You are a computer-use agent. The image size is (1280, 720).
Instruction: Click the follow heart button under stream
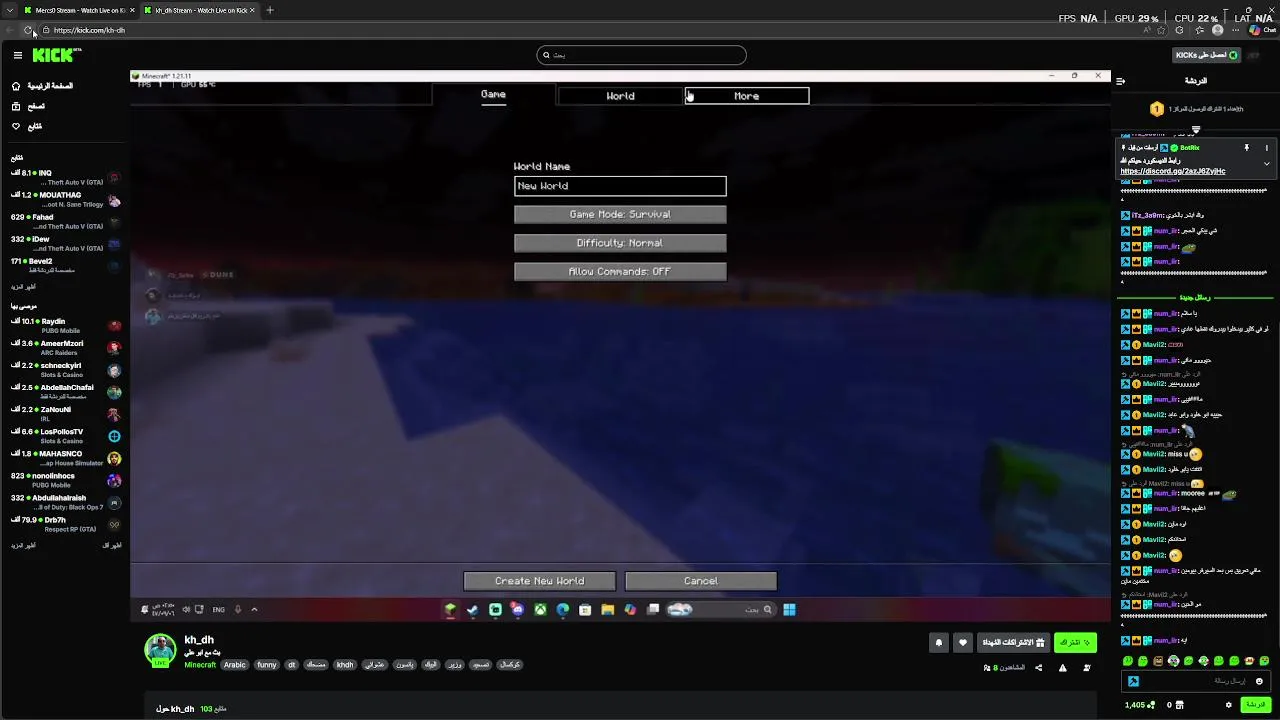pyautogui.click(x=963, y=642)
